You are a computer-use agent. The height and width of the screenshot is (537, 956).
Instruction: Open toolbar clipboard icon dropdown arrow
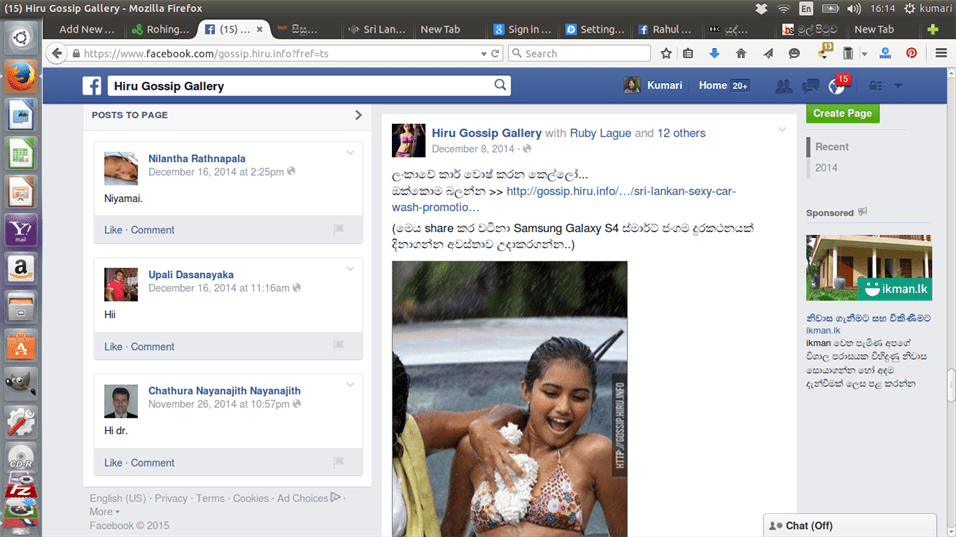coord(865,54)
